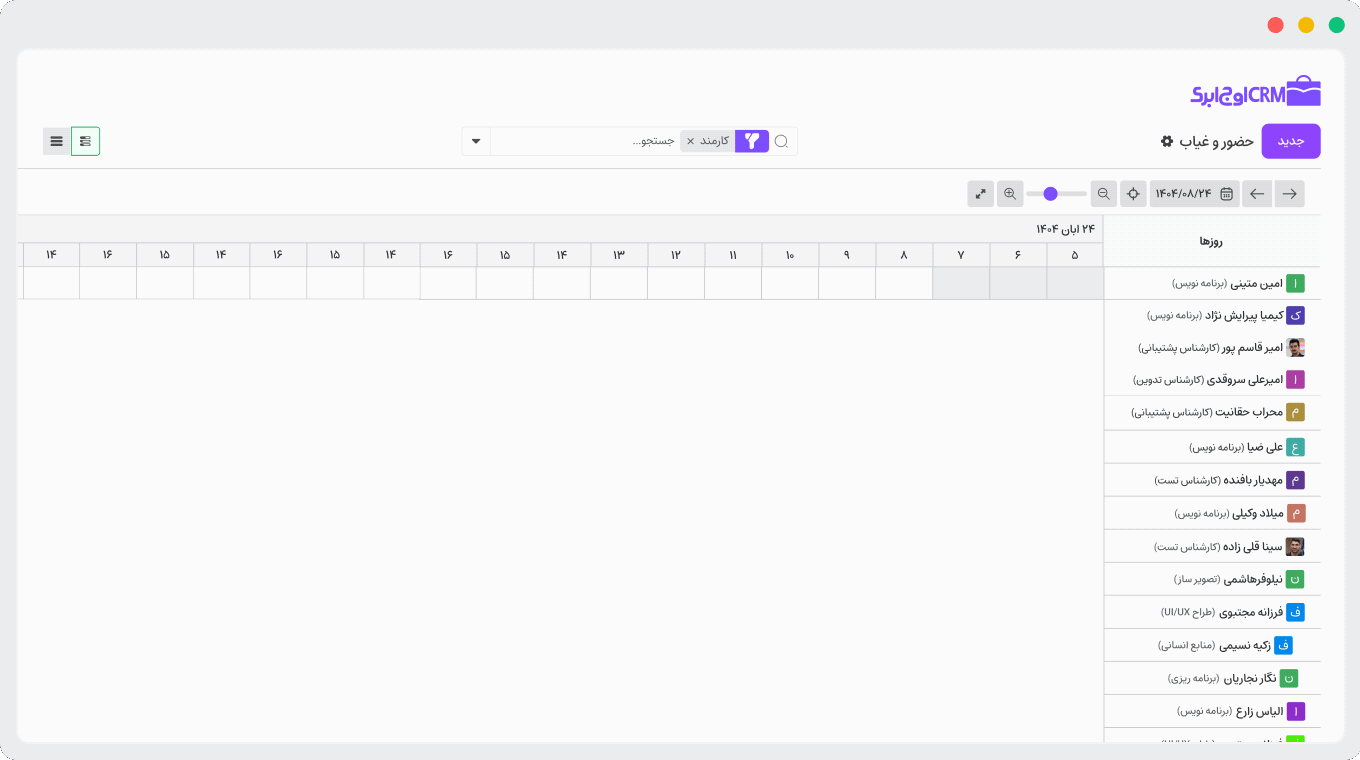Select employee کیمیا پیرایش نژاد
This screenshot has width=1360, height=760.
[x=1212, y=315]
